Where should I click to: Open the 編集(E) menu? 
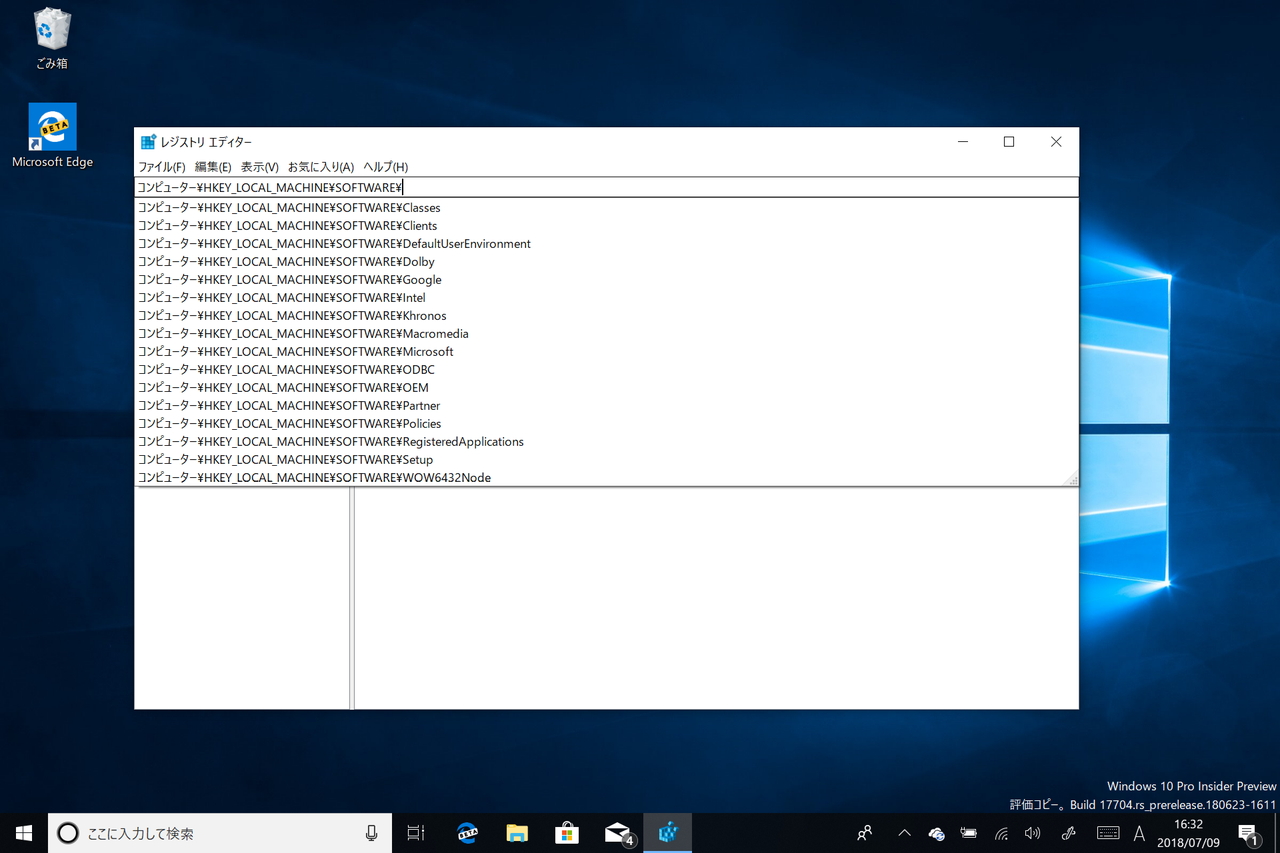(x=213, y=167)
